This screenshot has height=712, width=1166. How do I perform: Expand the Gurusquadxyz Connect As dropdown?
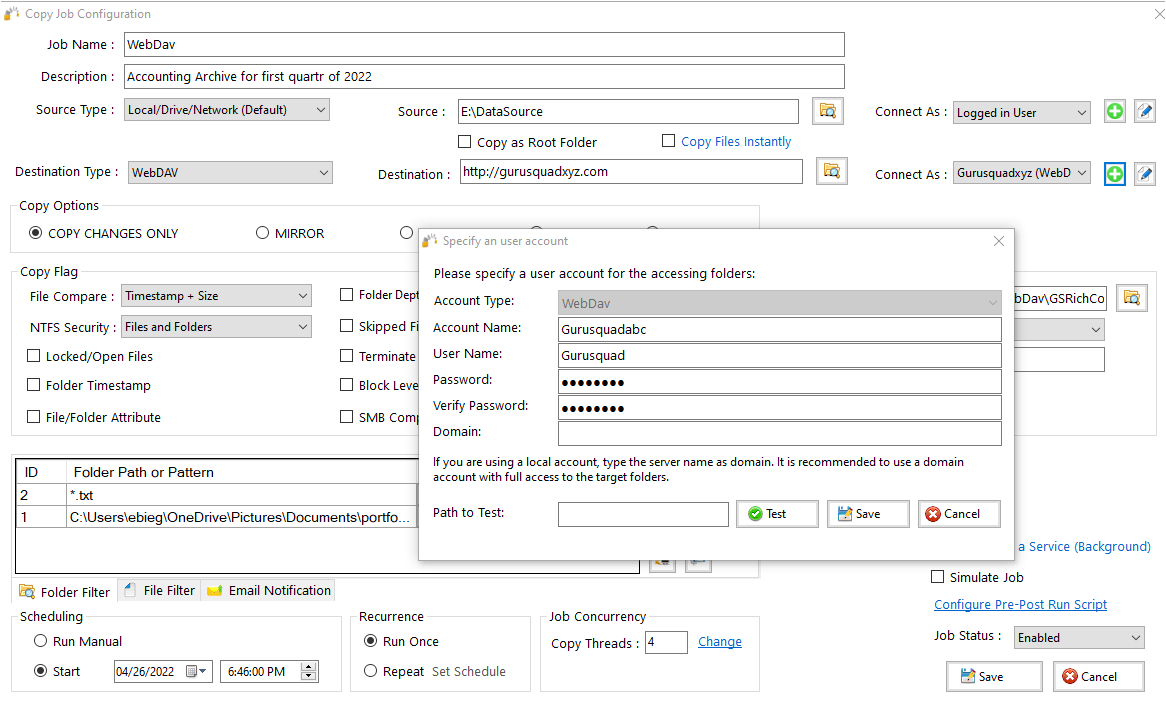pos(1022,173)
